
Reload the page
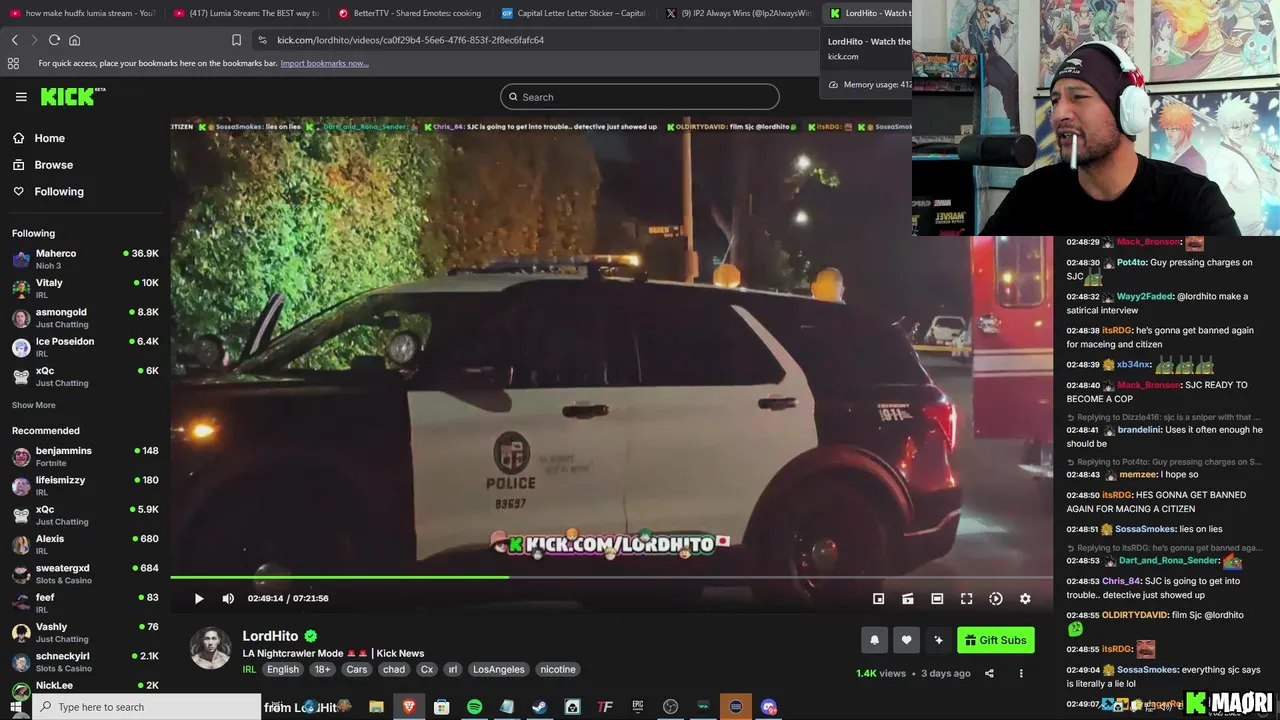[x=54, y=40]
